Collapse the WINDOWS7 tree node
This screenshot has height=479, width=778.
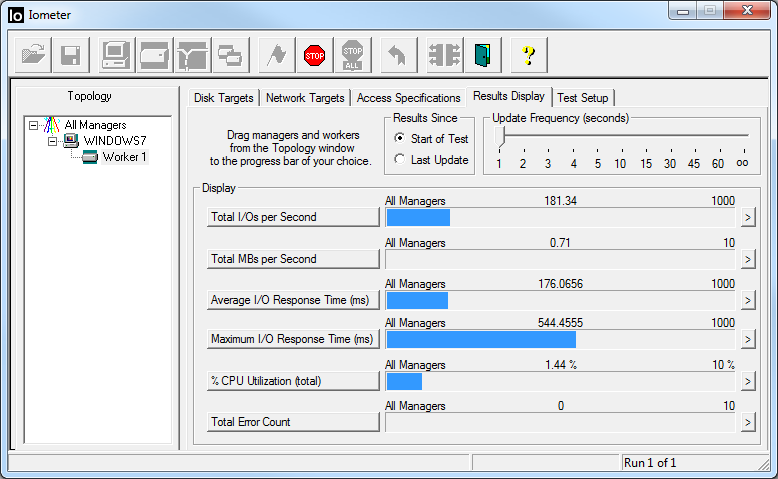pos(53,141)
